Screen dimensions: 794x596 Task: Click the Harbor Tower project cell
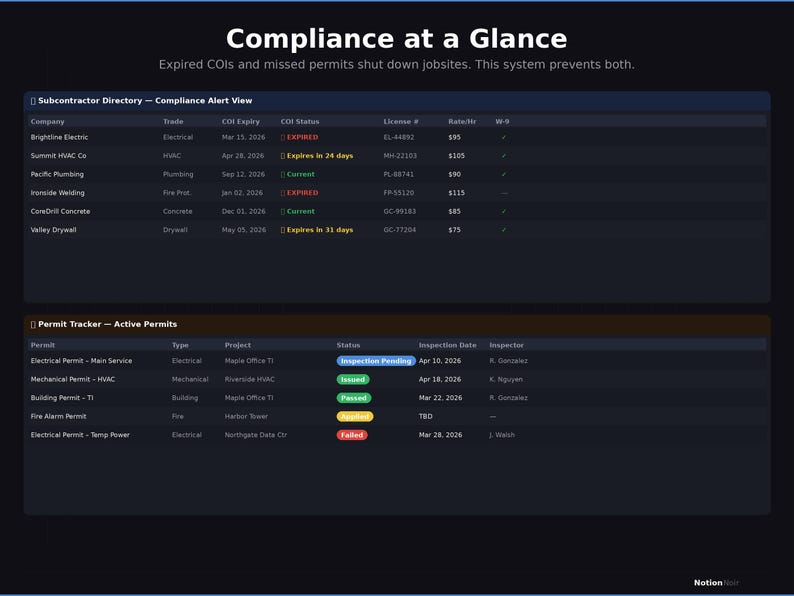click(247, 417)
